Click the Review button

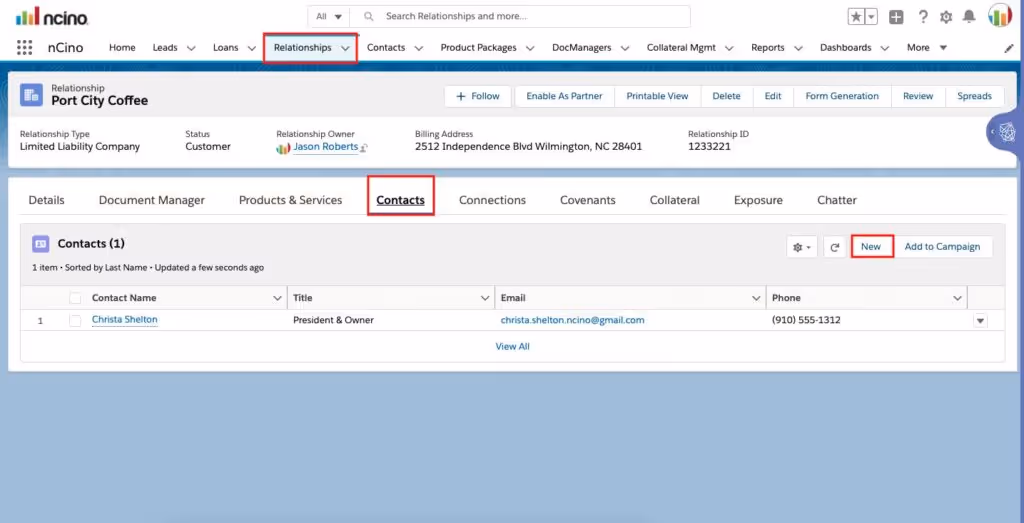pyautogui.click(x=918, y=96)
